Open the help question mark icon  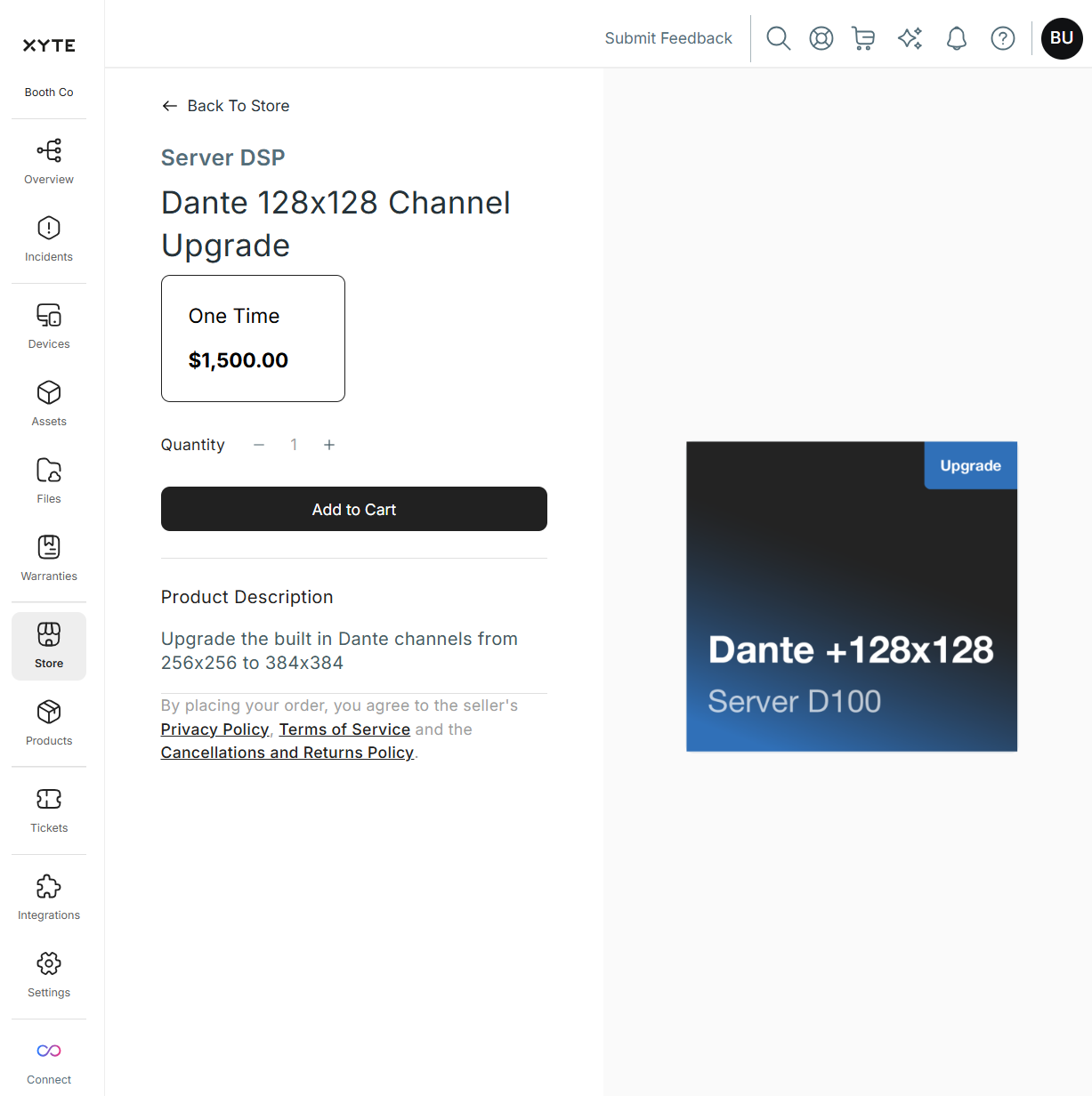[1003, 38]
